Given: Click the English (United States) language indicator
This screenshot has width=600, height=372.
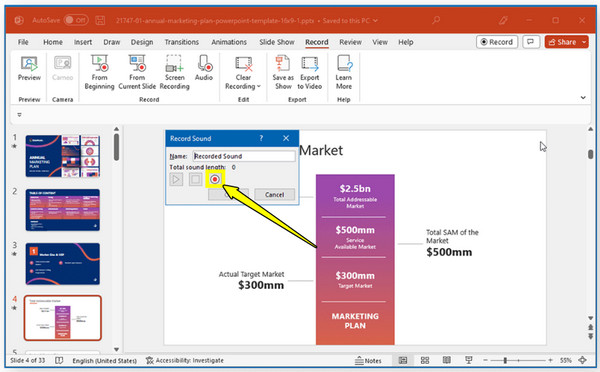Looking at the screenshot, I should [x=104, y=361].
